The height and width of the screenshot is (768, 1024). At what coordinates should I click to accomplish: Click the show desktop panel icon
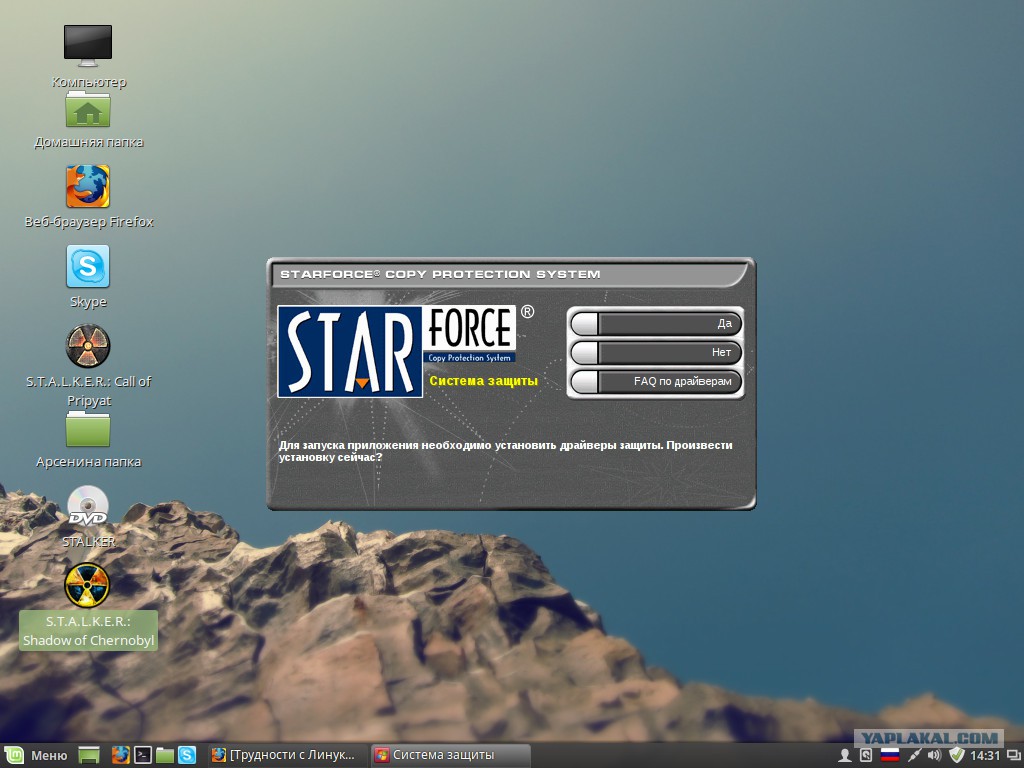pyautogui.click(x=89, y=756)
